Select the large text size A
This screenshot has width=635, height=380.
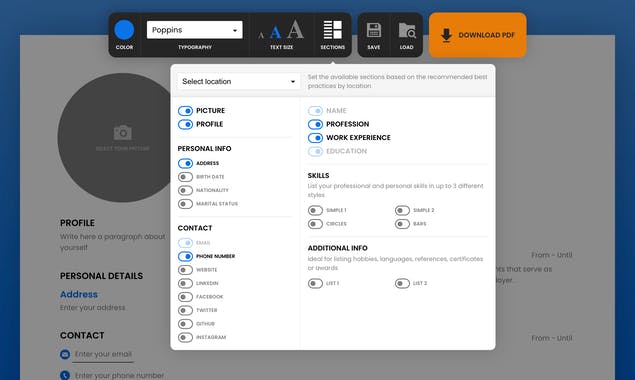tap(295, 30)
